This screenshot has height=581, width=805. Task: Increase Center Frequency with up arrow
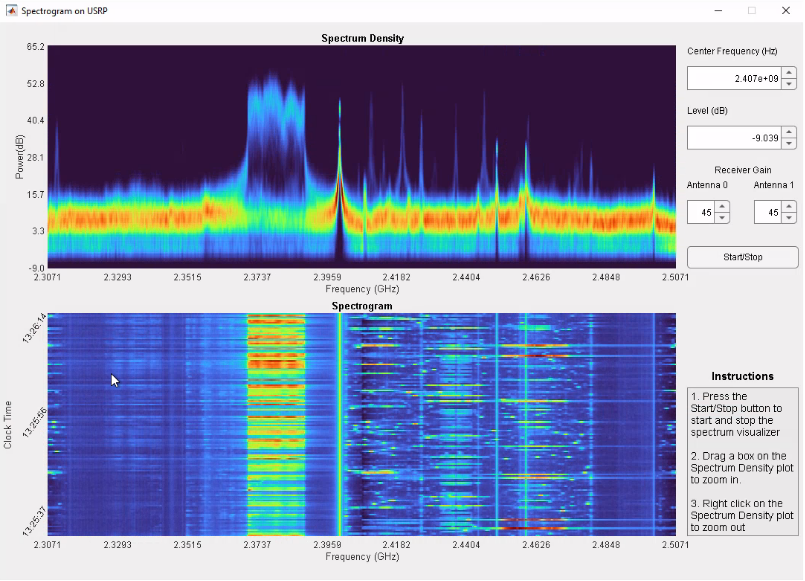click(x=789, y=73)
